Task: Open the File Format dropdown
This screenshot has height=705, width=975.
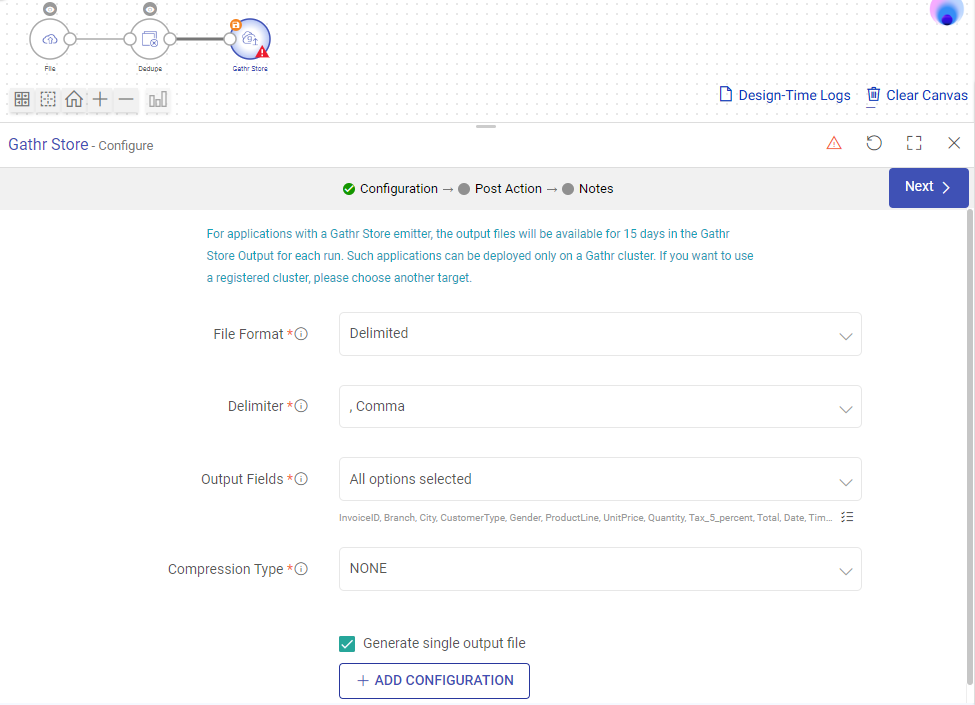Action: point(600,333)
